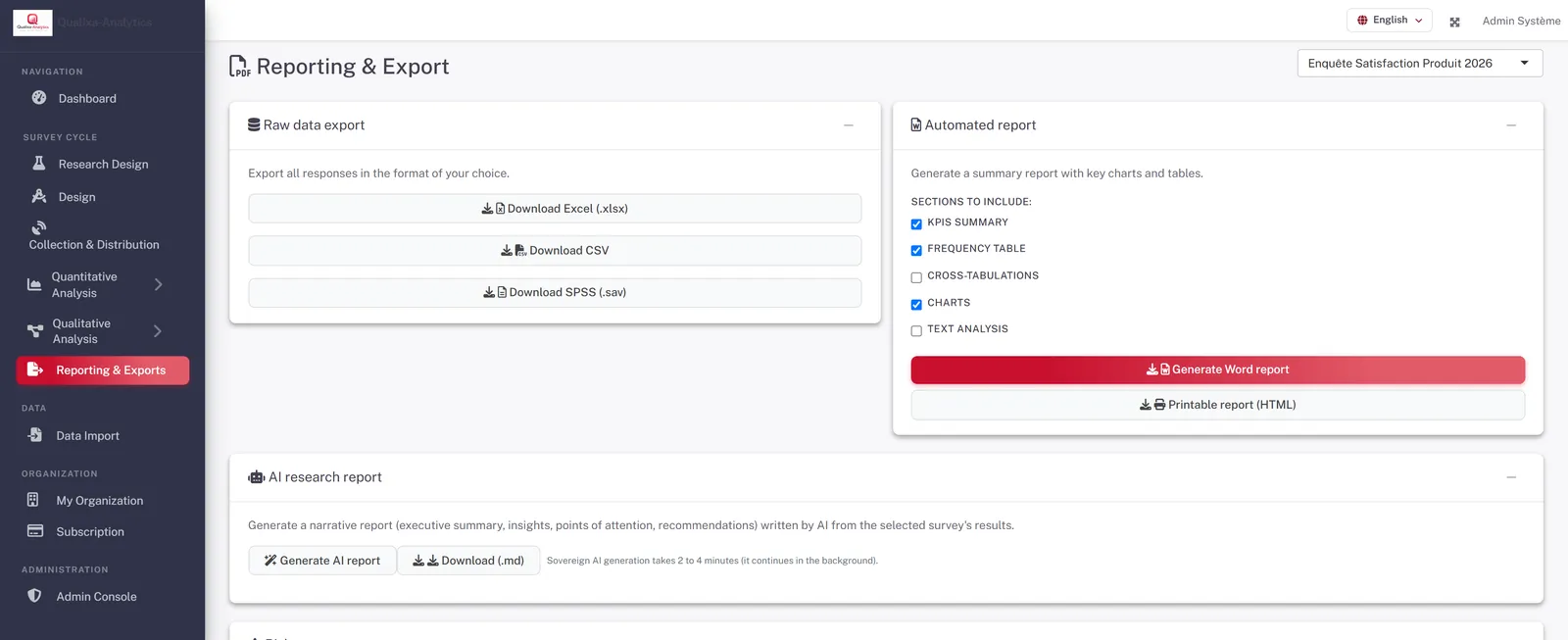Click the Quantitative Analysis chart icon
The image size is (1568, 640).
(x=34, y=284)
